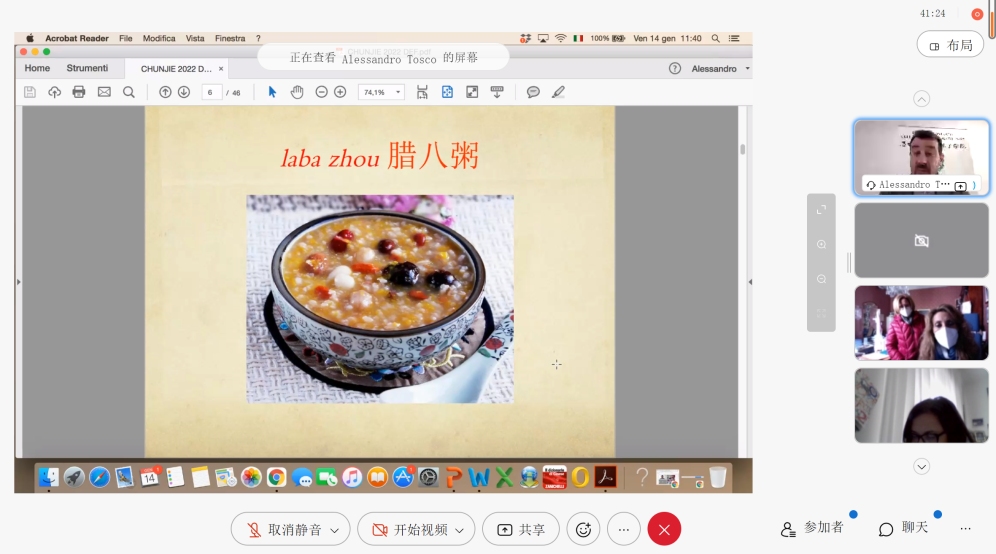This screenshot has height=554, width=996.
Task: Open the Finestra menu
Action: tap(230, 38)
